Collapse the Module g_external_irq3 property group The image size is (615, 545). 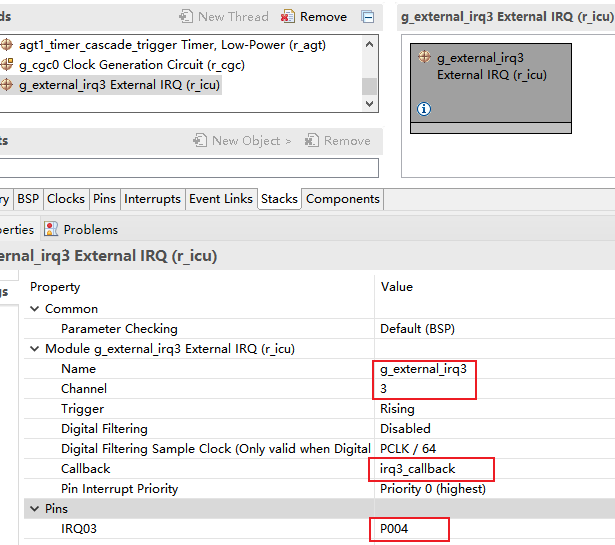coord(35,349)
